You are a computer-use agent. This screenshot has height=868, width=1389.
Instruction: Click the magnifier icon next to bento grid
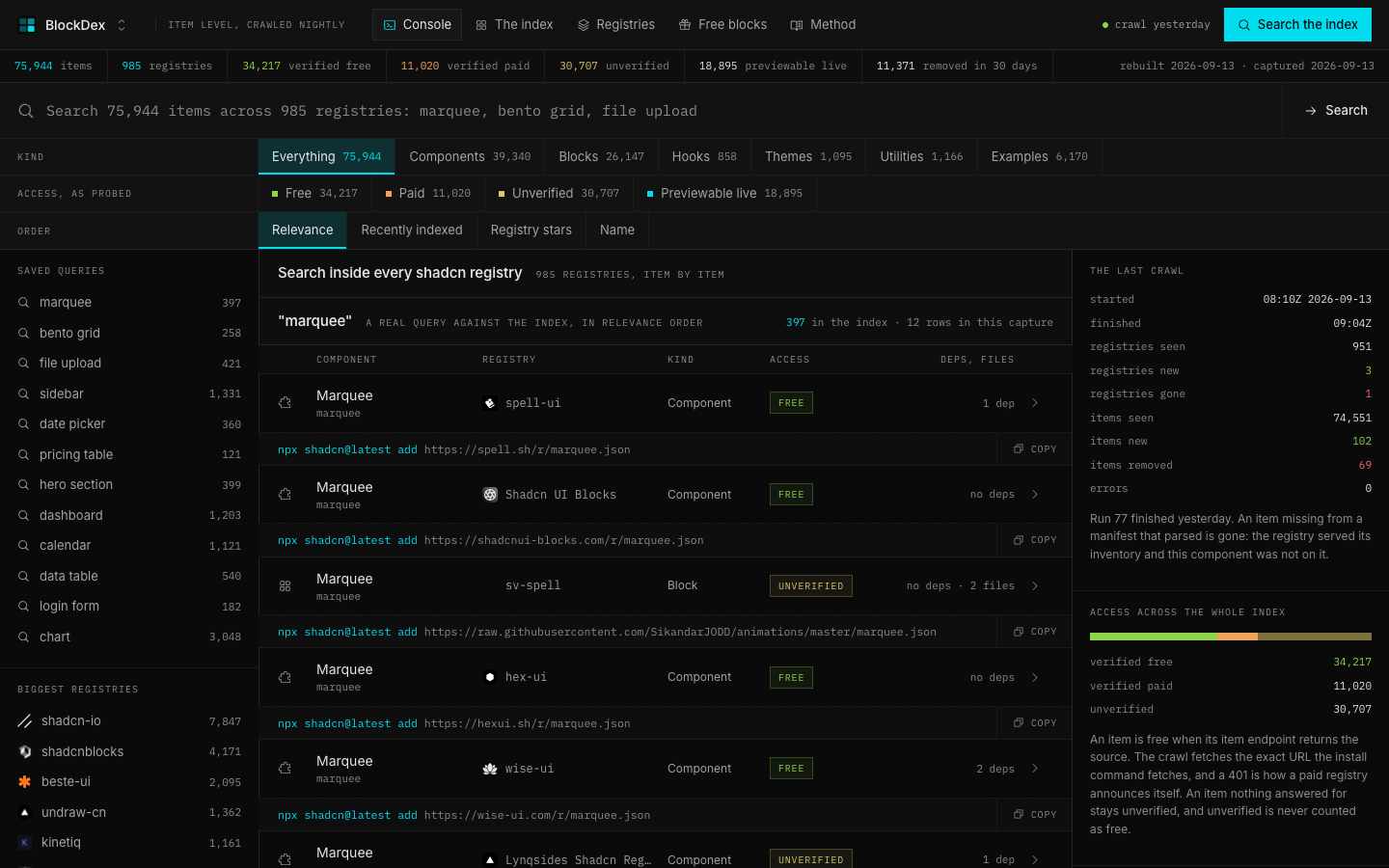point(23,333)
